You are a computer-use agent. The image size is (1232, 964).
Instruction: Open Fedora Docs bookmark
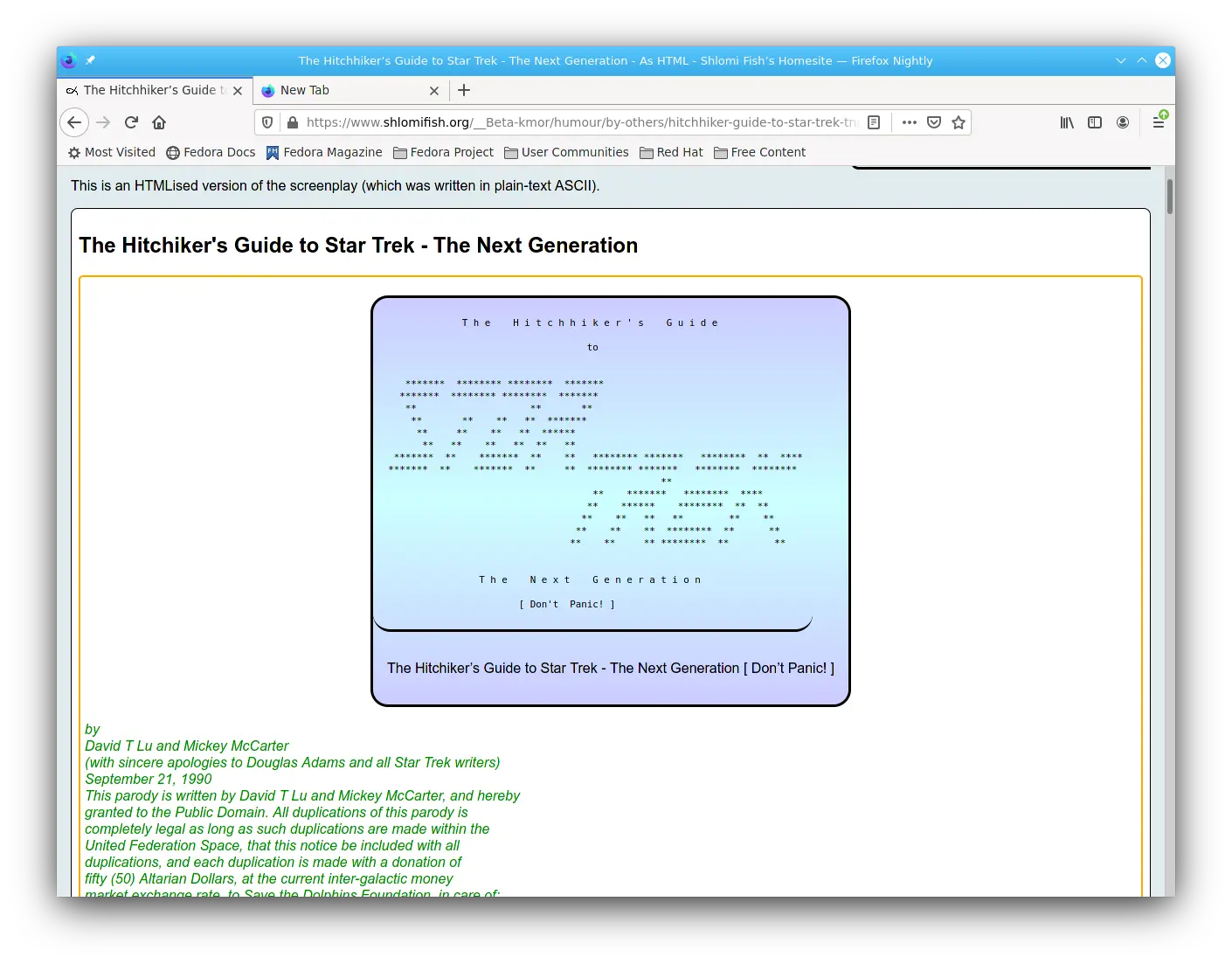pyautogui.click(x=211, y=152)
